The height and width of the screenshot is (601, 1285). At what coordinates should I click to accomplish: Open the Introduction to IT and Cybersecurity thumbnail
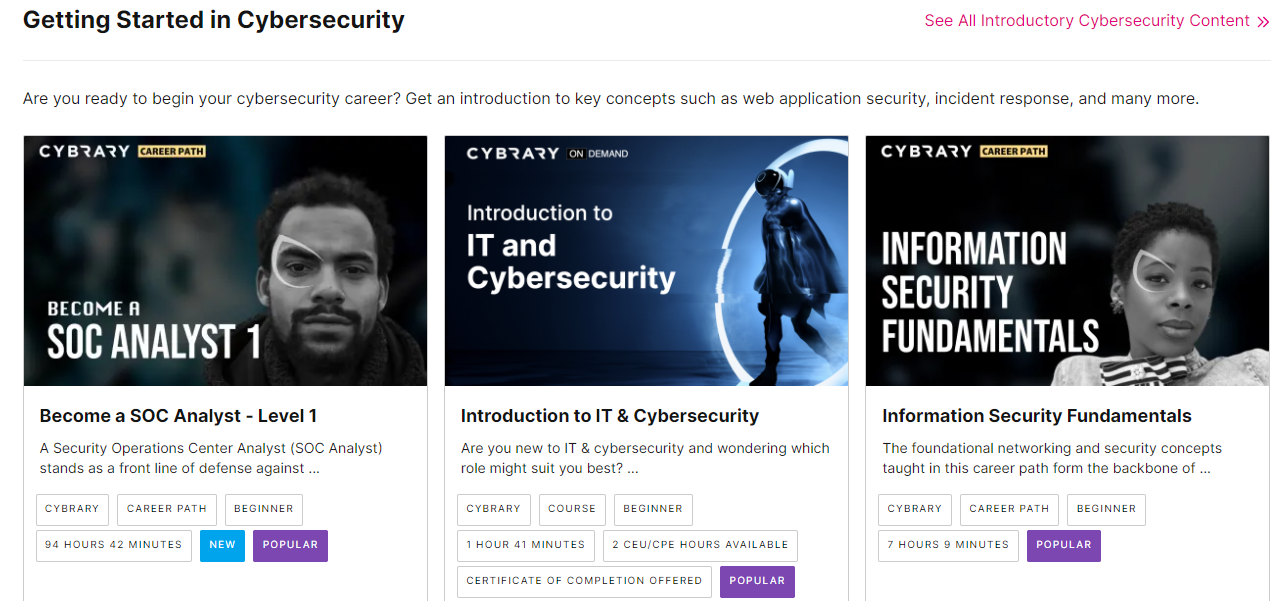click(646, 261)
